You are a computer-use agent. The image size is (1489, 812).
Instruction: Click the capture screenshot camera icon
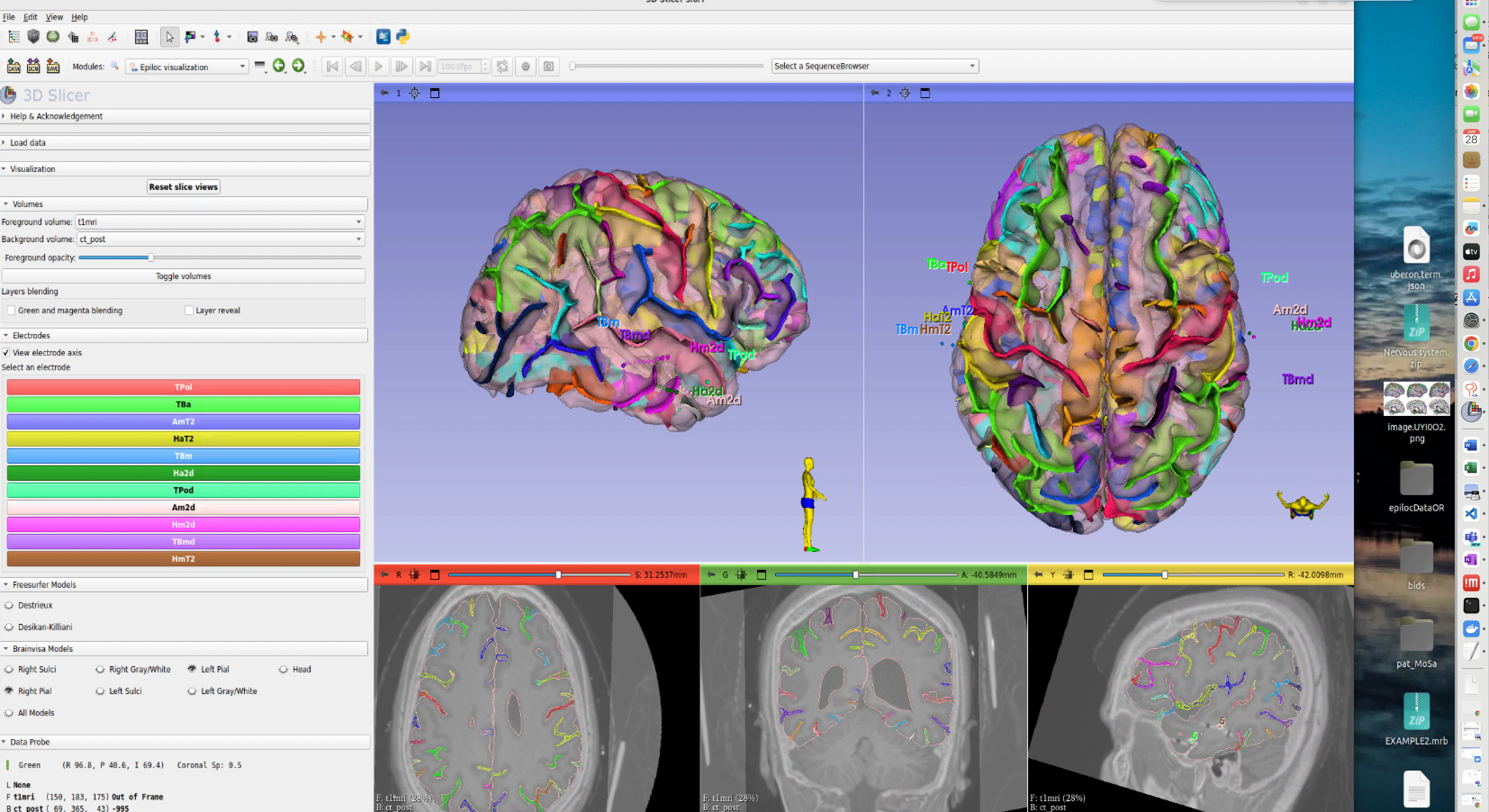252,37
